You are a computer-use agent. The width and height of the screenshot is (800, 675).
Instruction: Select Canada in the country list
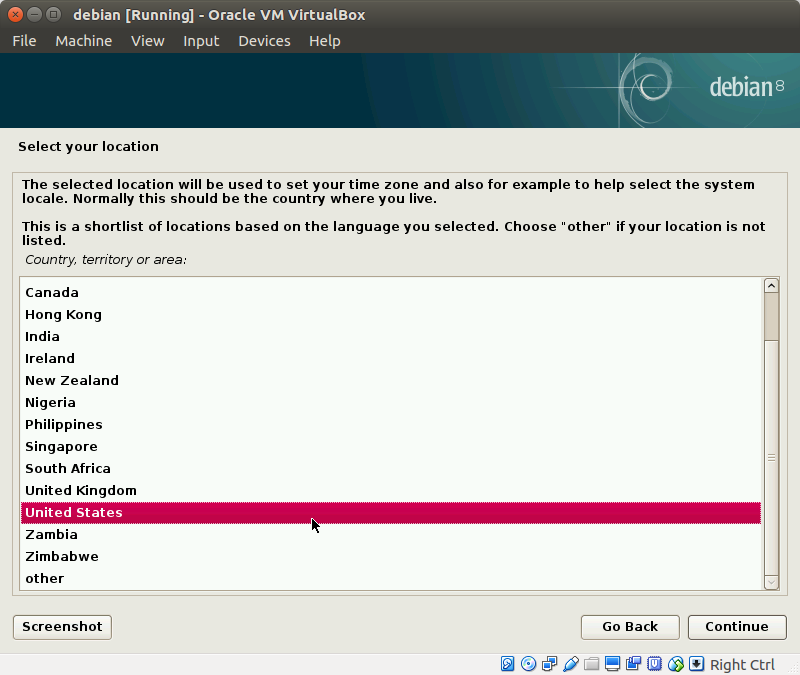point(391,292)
